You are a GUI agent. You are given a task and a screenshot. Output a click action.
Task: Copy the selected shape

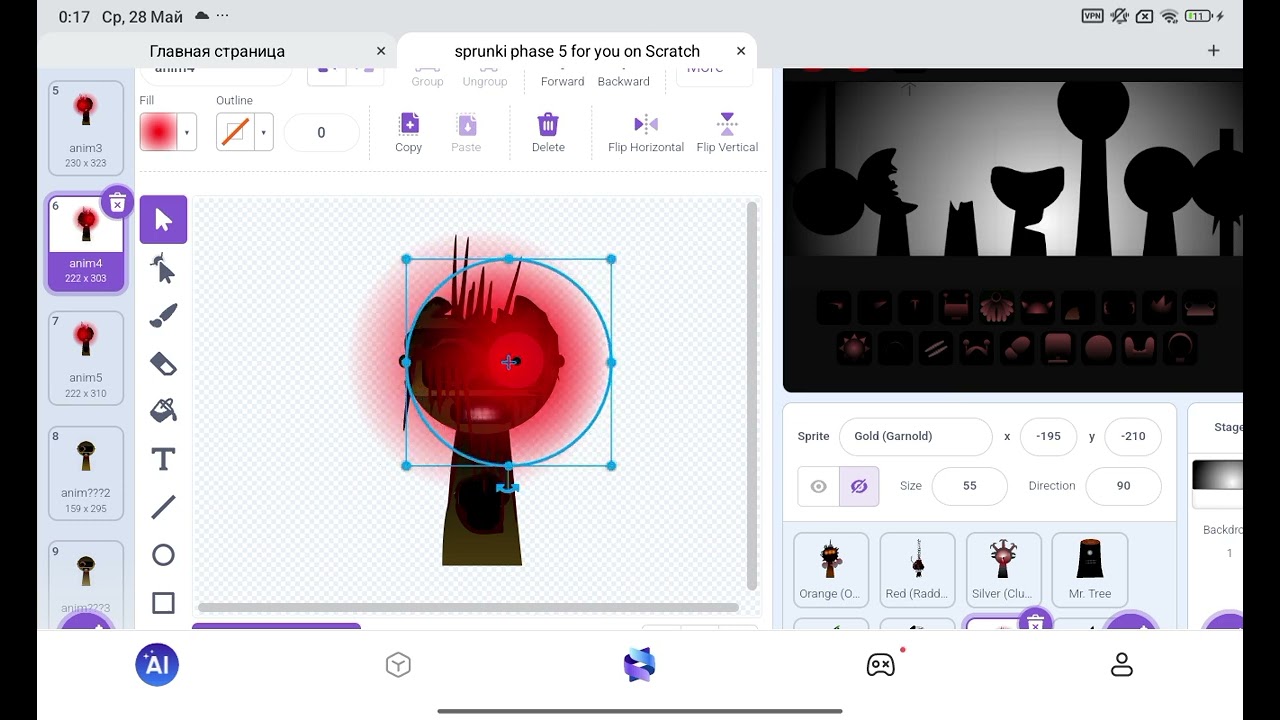coord(409,133)
